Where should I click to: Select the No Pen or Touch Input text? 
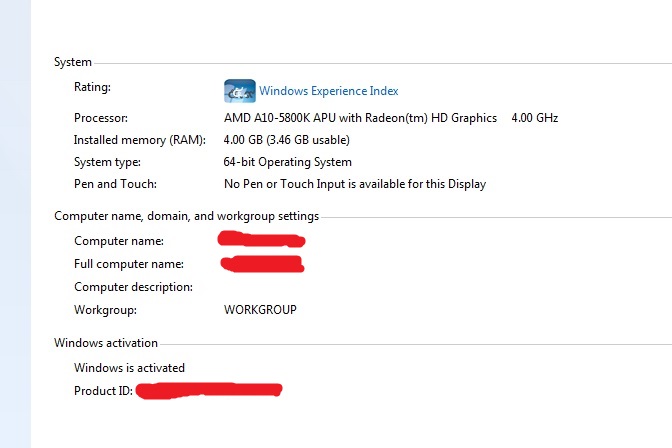(x=354, y=184)
